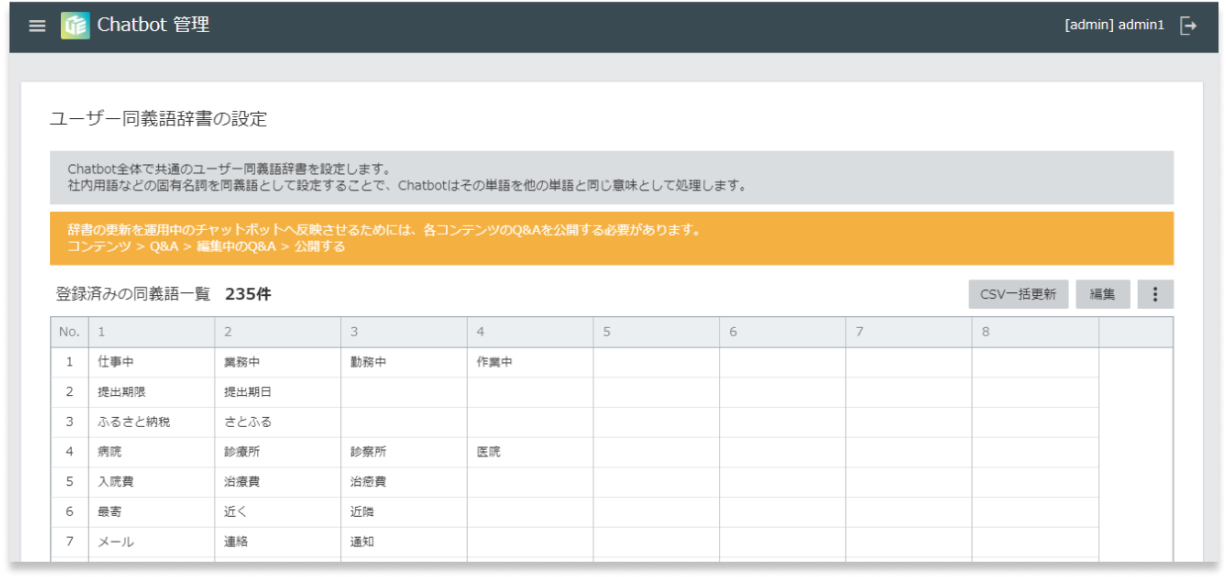Screen dimensions: 1226x577
Task: Select the 診療所 synonym cell
Action: point(280,452)
